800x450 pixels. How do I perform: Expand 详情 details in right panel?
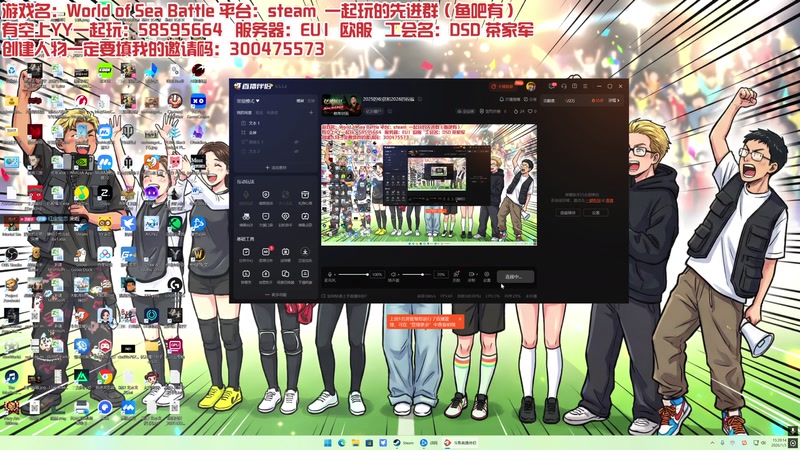(x=614, y=101)
